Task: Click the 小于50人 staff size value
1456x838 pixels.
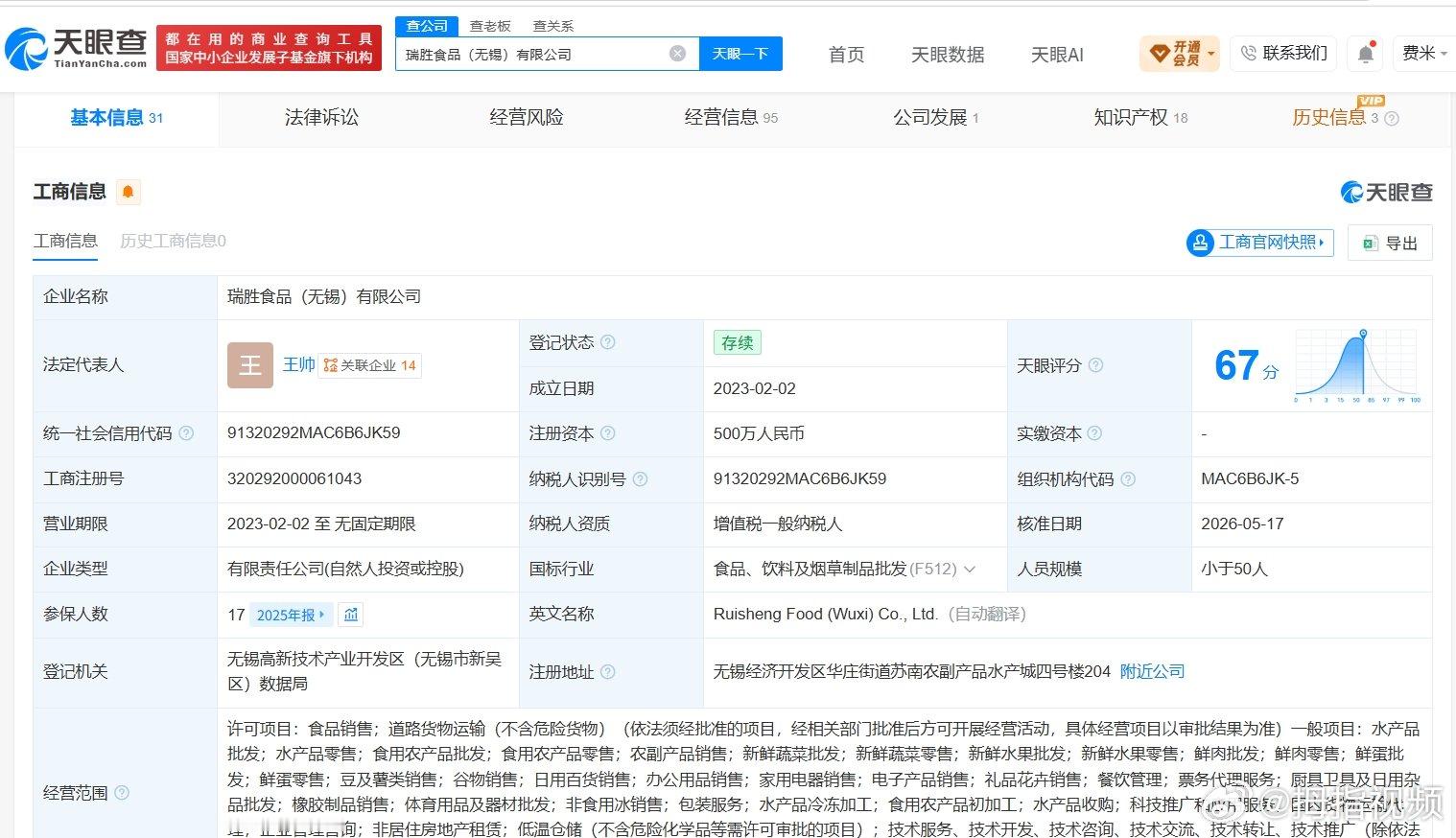Action: coord(1234,570)
